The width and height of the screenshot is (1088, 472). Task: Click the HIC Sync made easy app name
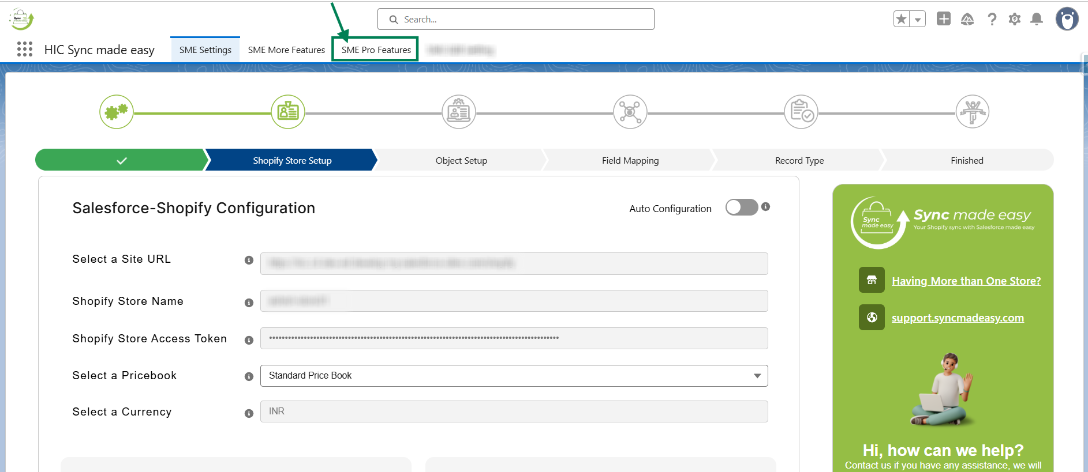click(x=99, y=50)
